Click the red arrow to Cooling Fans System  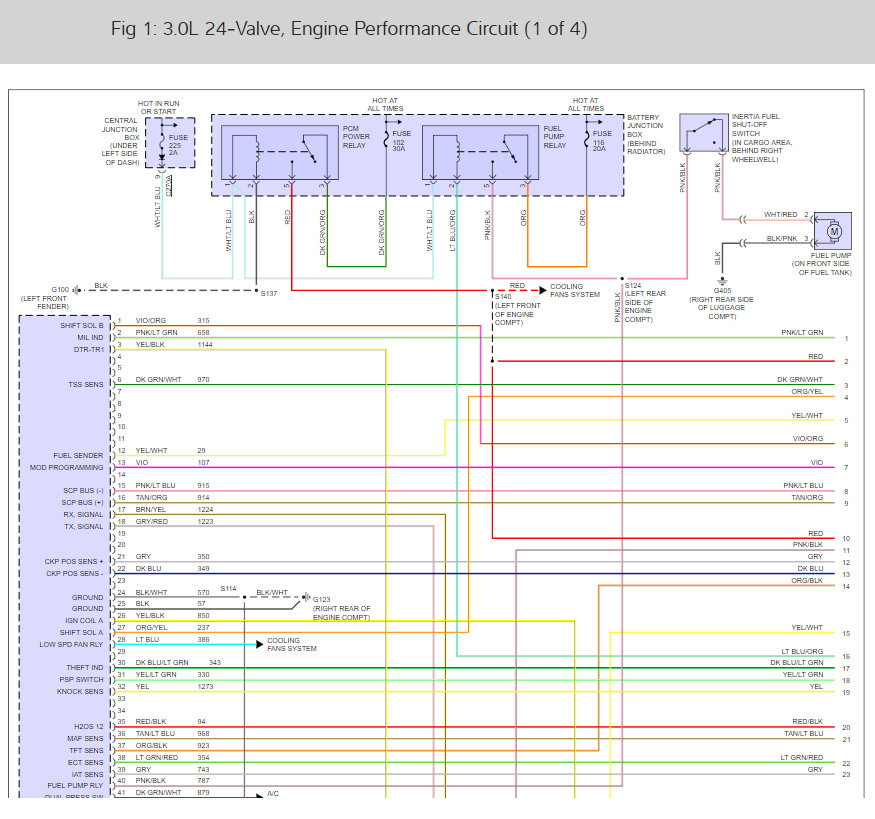click(535, 291)
